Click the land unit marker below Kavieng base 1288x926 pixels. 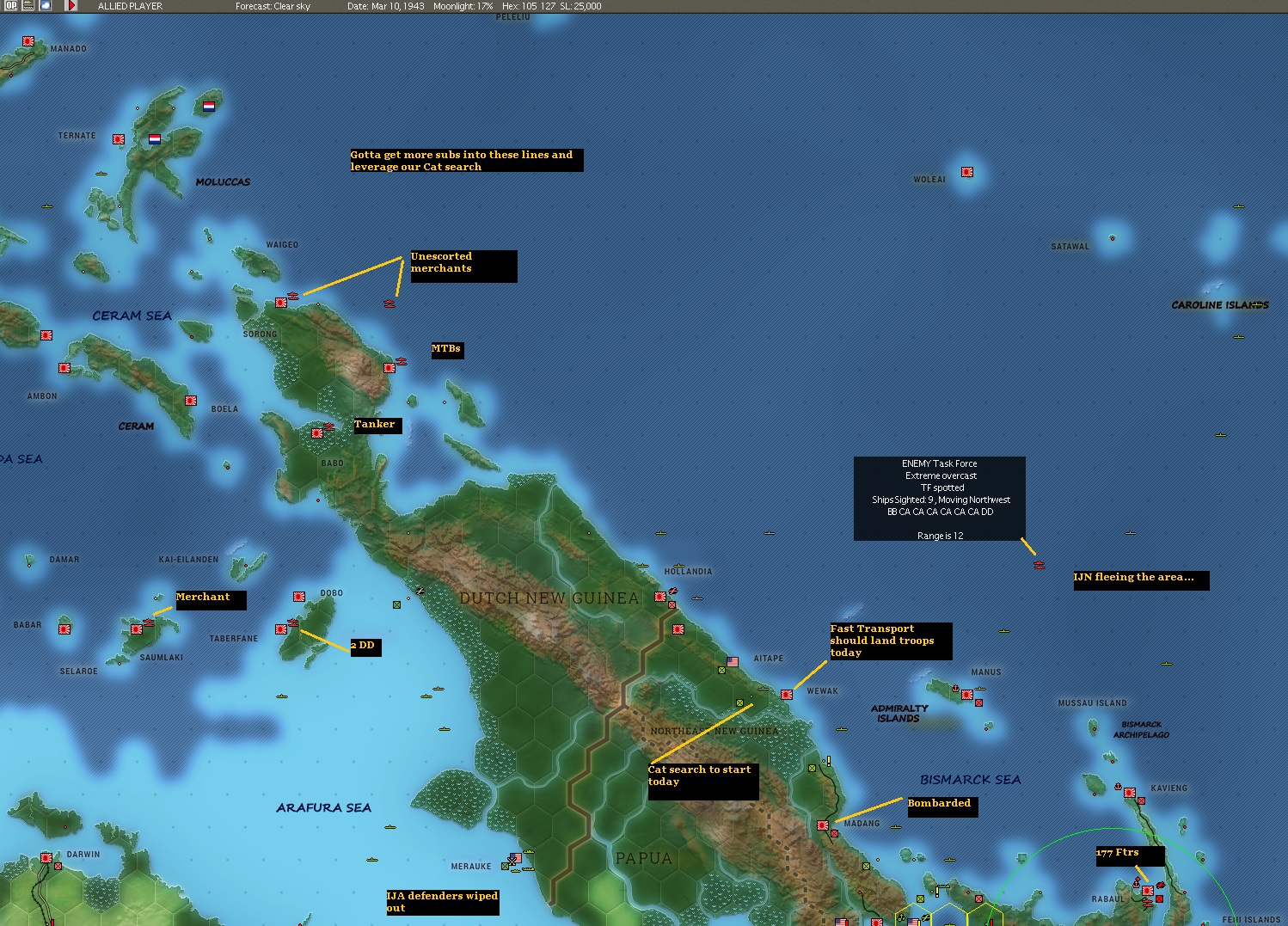[1142, 801]
